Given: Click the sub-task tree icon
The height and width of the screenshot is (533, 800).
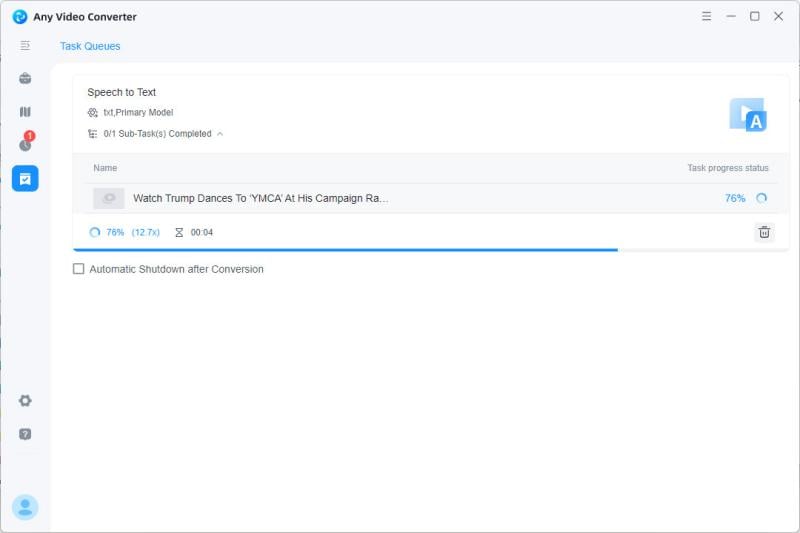Looking at the screenshot, I should pyautogui.click(x=92, y=134).
